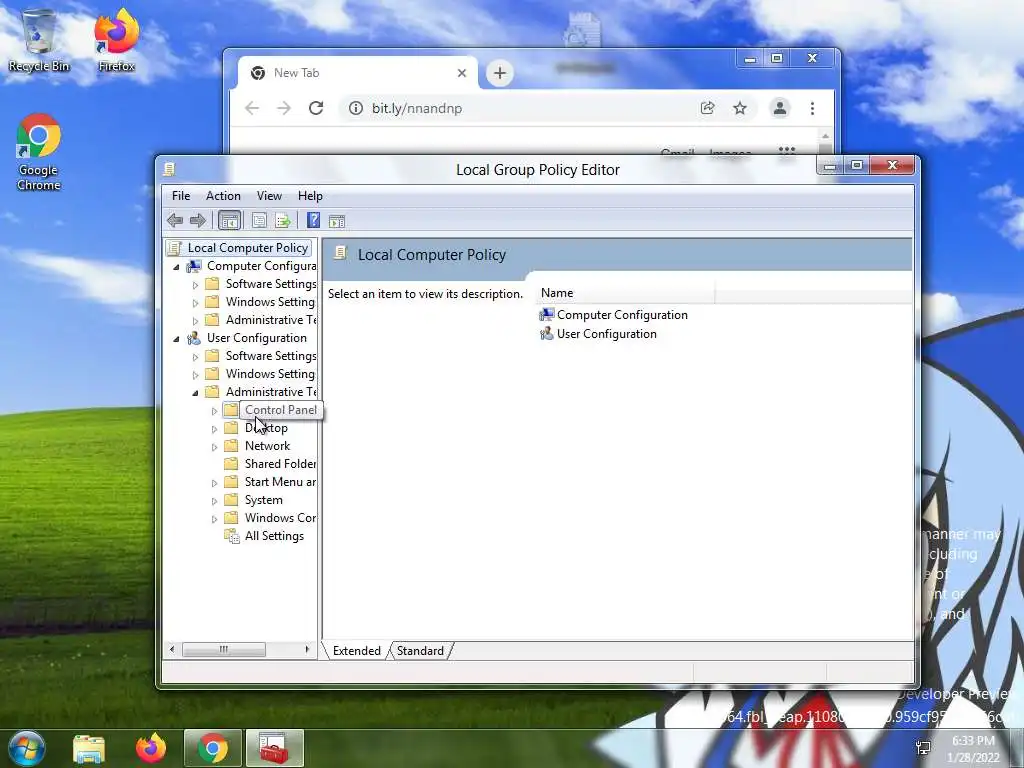Expand the Network folder arrow
The width and height of the screenshot is (1024, 768).
click(x=214, y=447)
